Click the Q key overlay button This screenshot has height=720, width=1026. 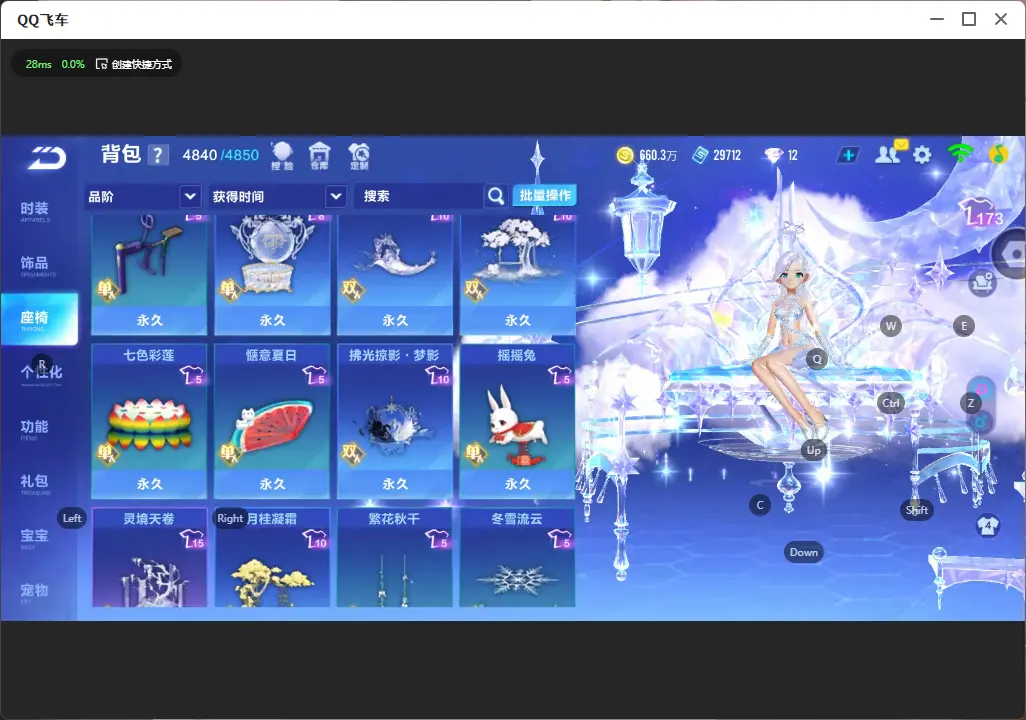click(817, 359)
